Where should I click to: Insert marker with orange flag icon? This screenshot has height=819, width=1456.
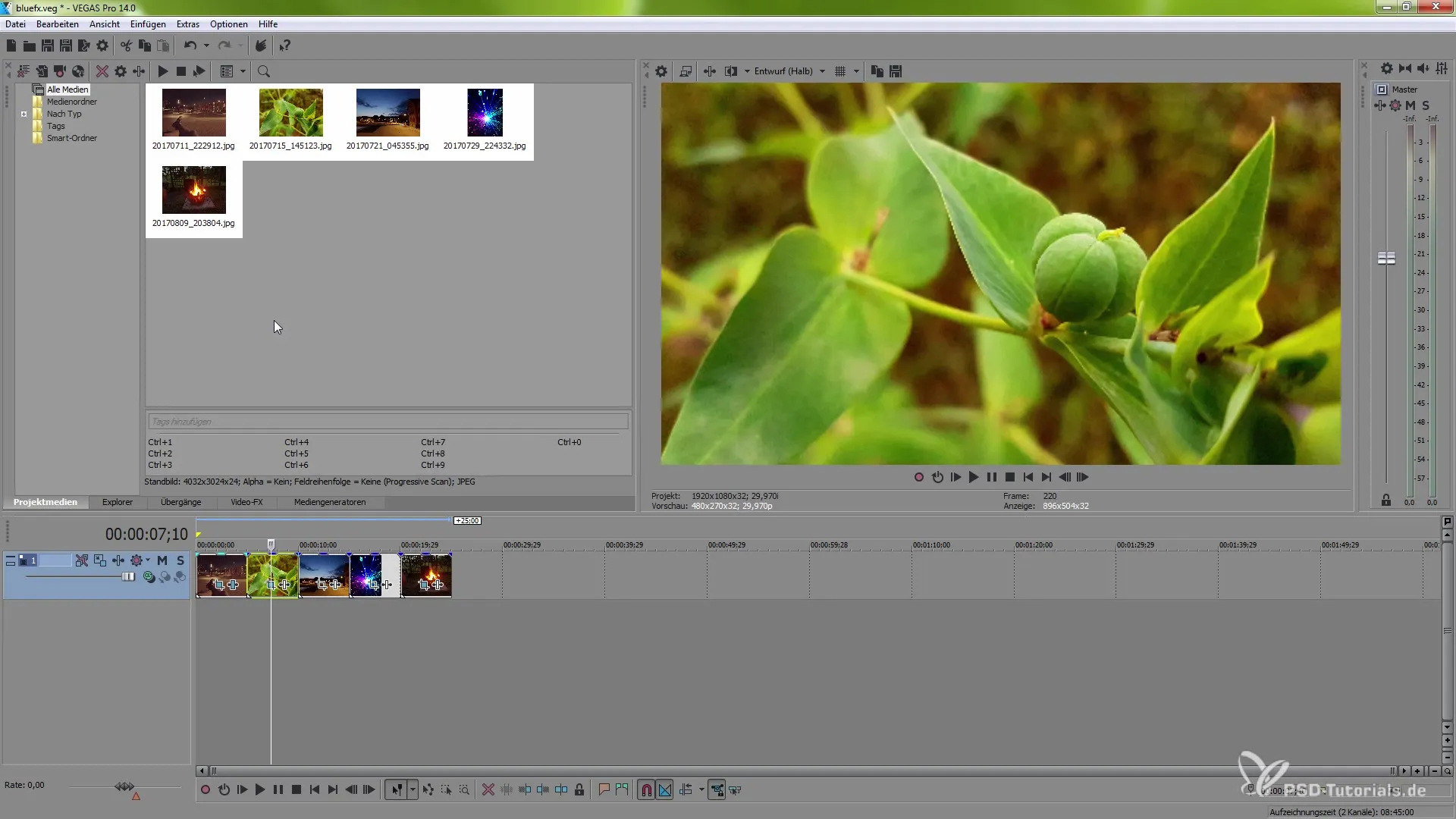tap(604, 790)
